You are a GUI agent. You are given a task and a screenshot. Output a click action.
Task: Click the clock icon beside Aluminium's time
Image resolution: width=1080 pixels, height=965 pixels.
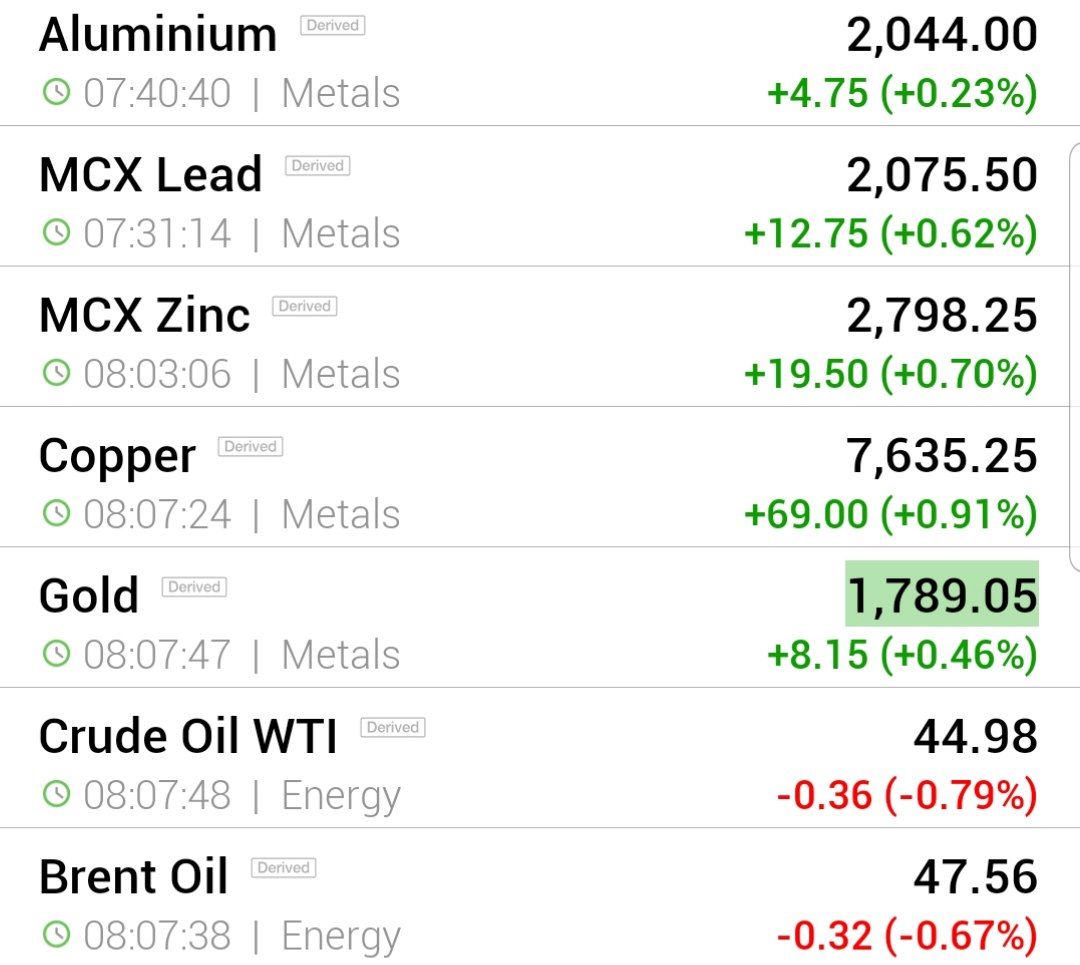click(x=56, y=92)
